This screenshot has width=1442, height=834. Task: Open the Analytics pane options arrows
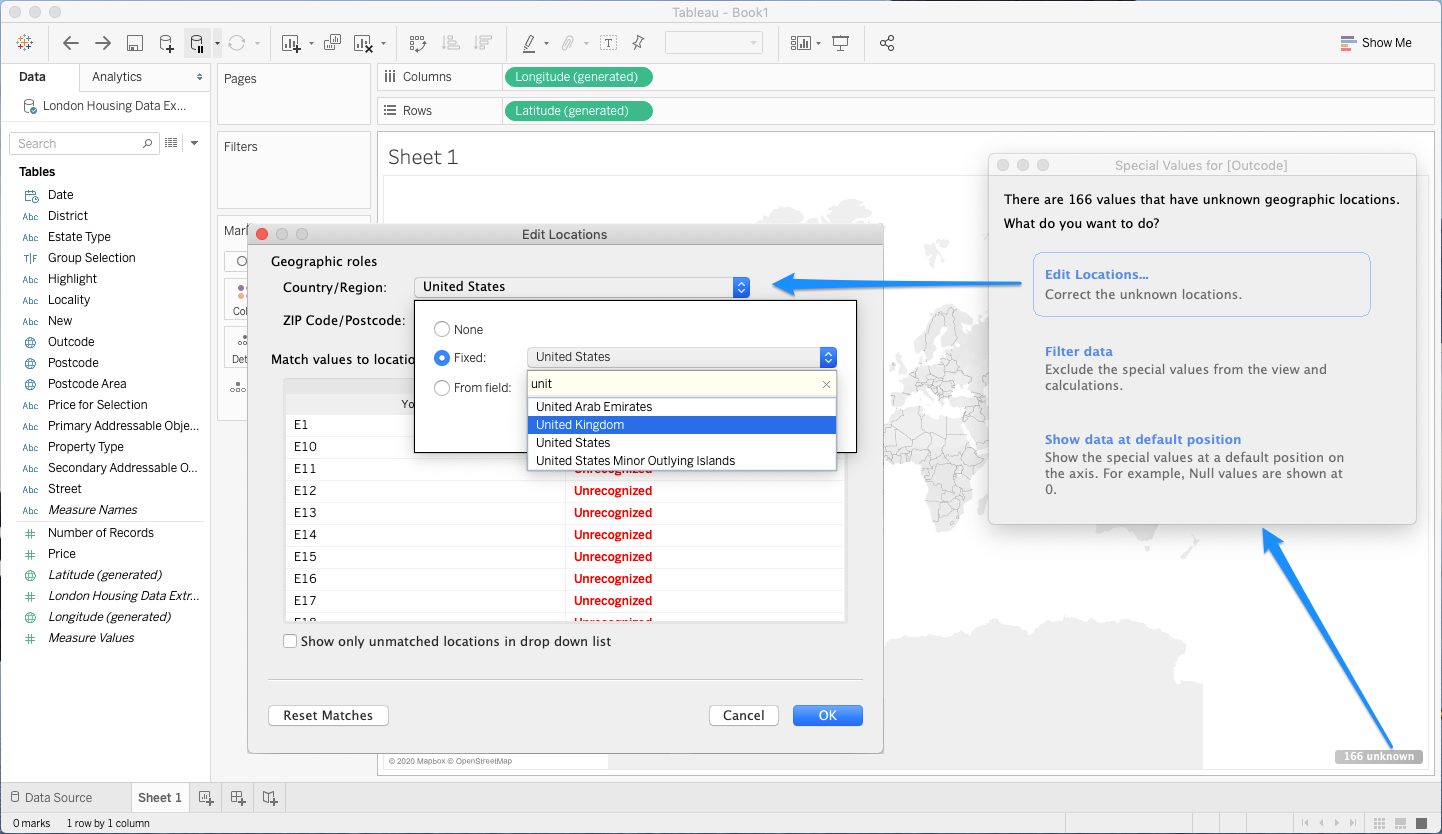(199, 77)
